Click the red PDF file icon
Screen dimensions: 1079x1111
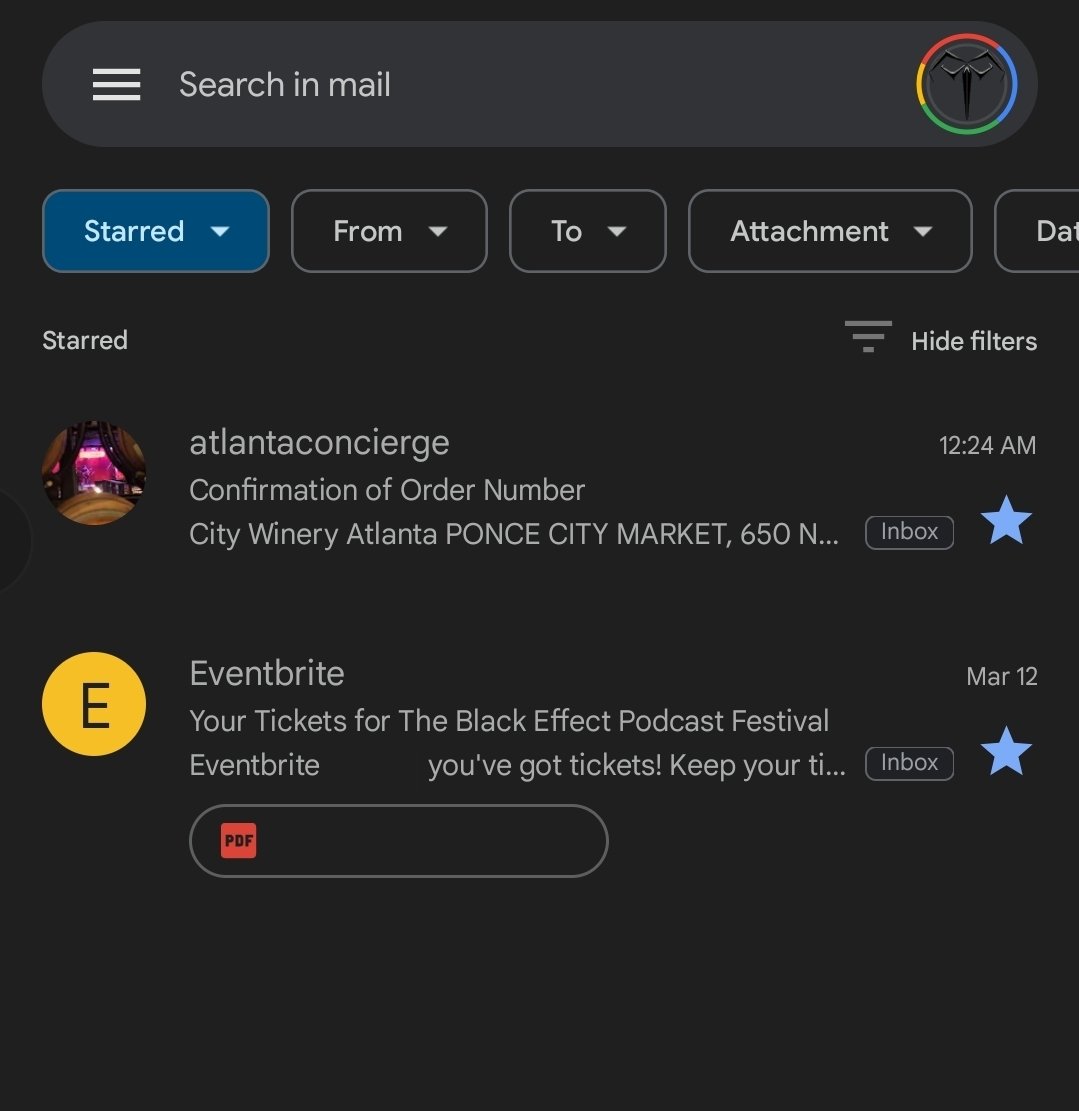click(238, 841)
